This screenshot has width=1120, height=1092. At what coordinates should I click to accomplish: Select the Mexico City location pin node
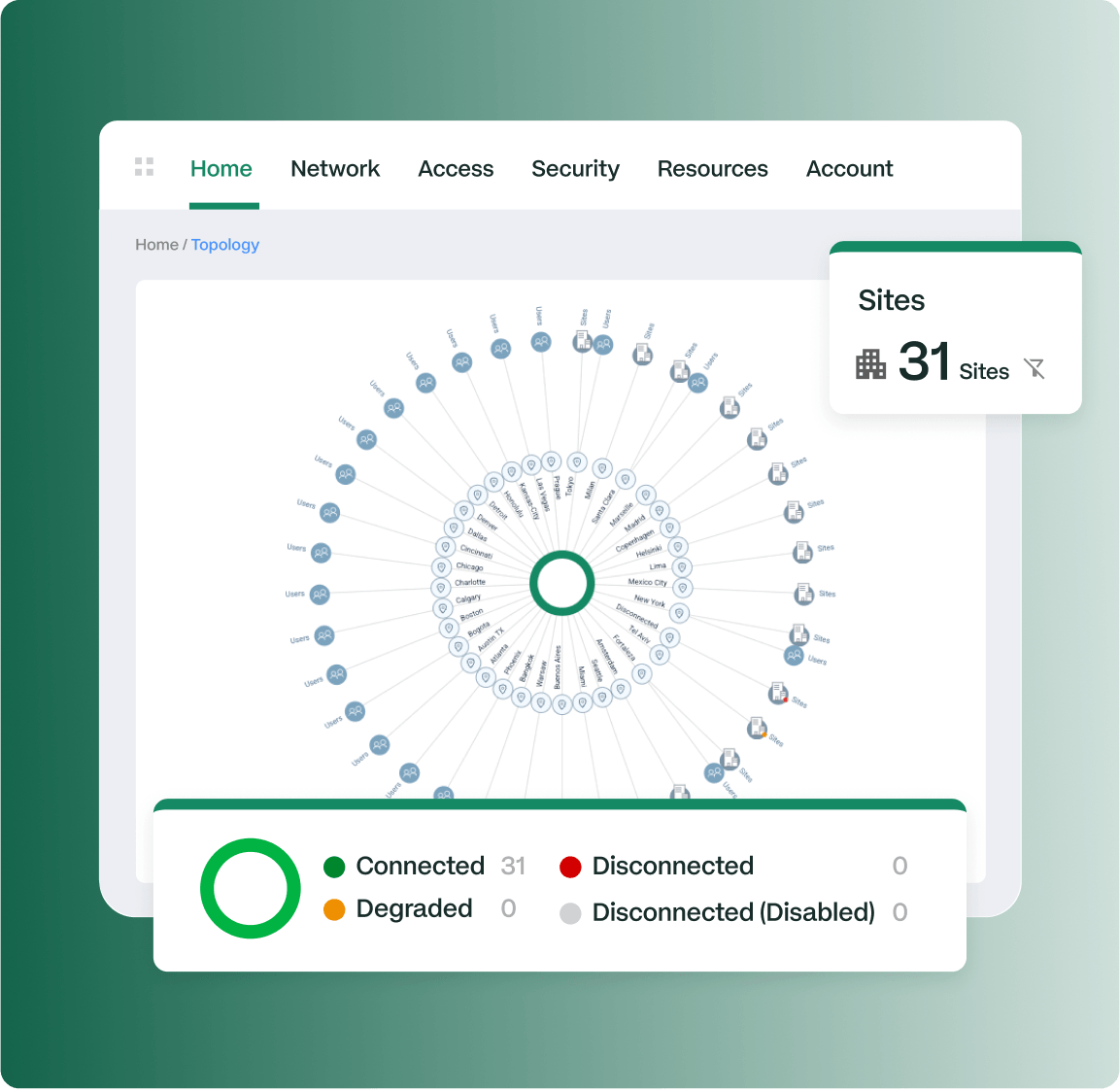683,588
